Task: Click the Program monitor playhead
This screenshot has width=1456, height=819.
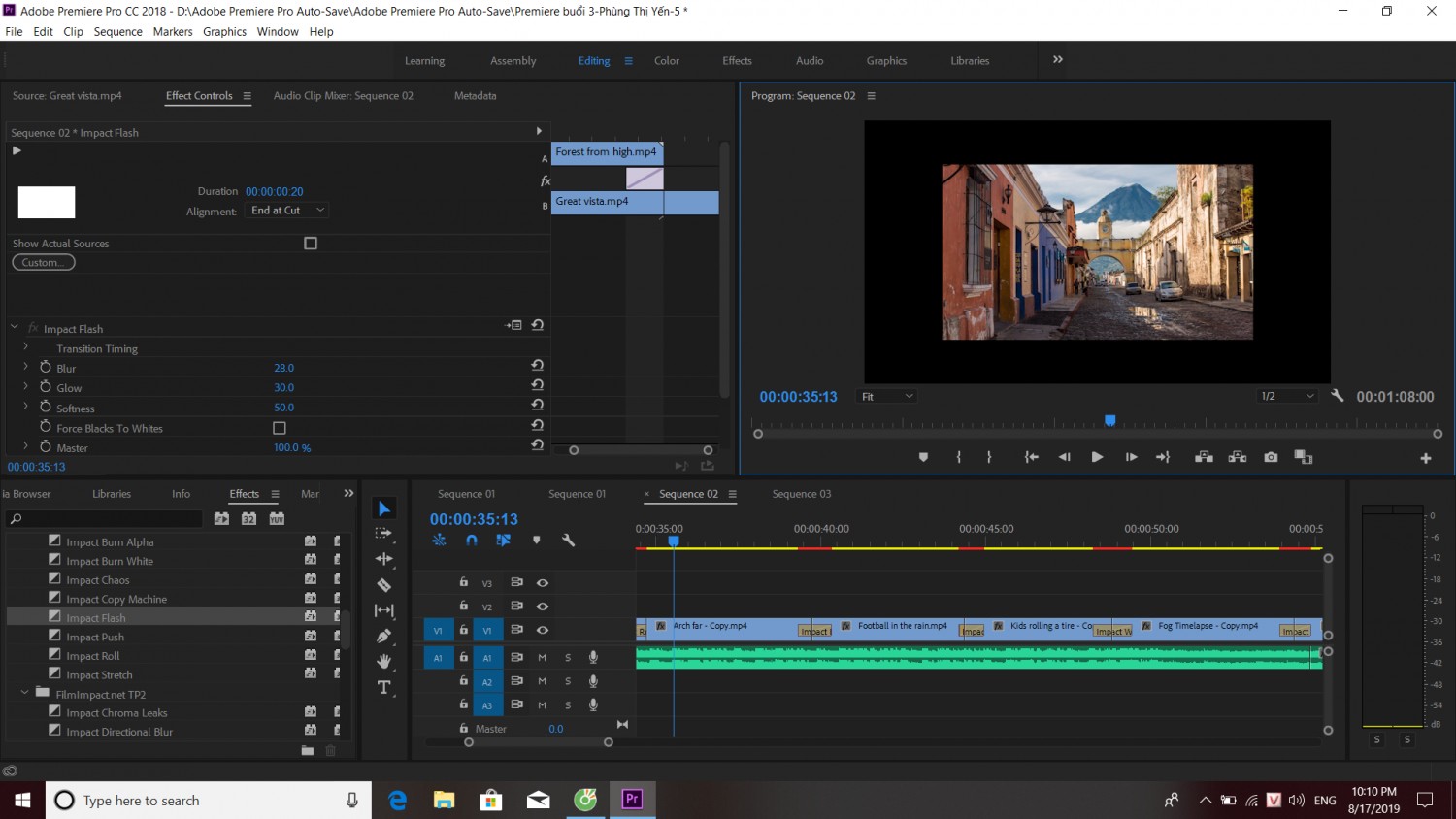Action: click(x=1110, y=421)
